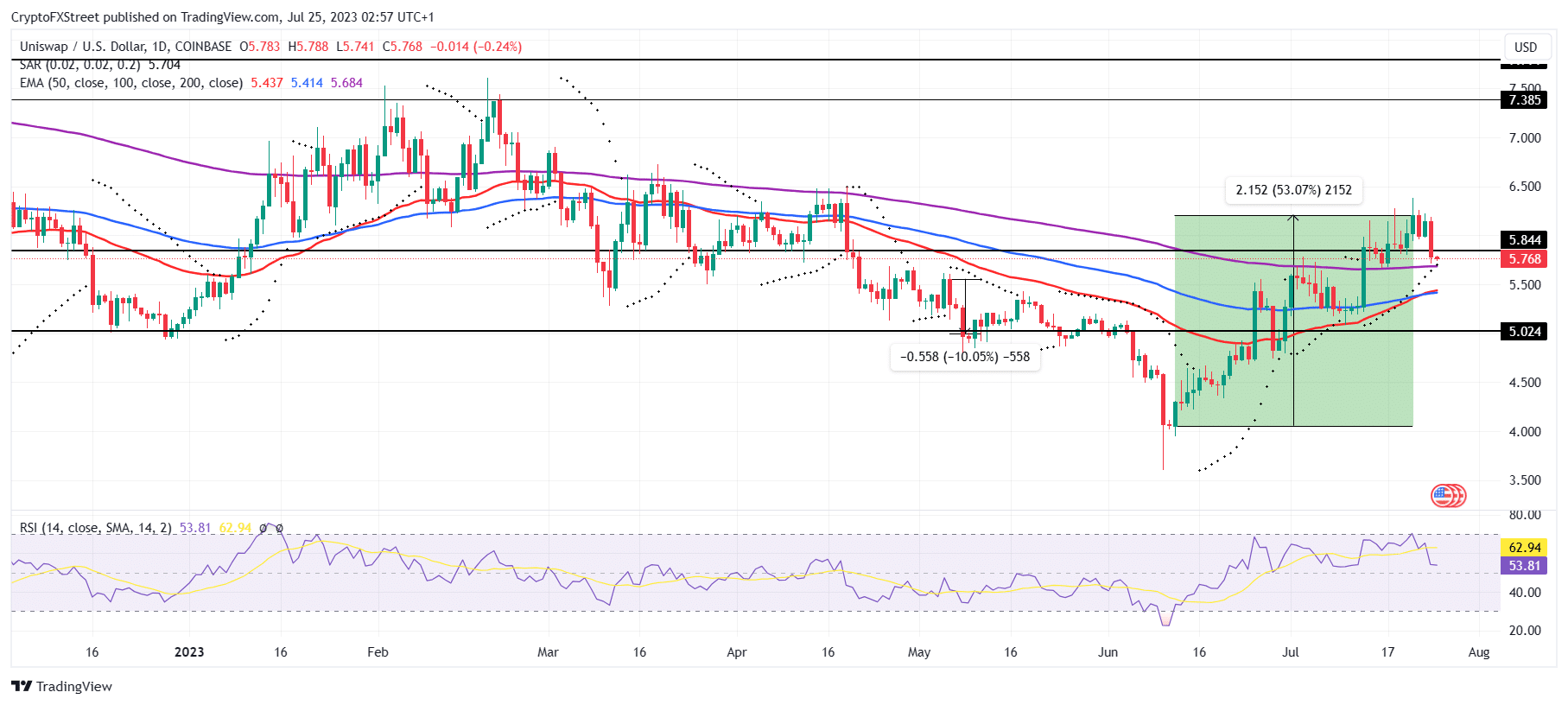Select the red EMA 50 value 5.437

coord(267,83)
